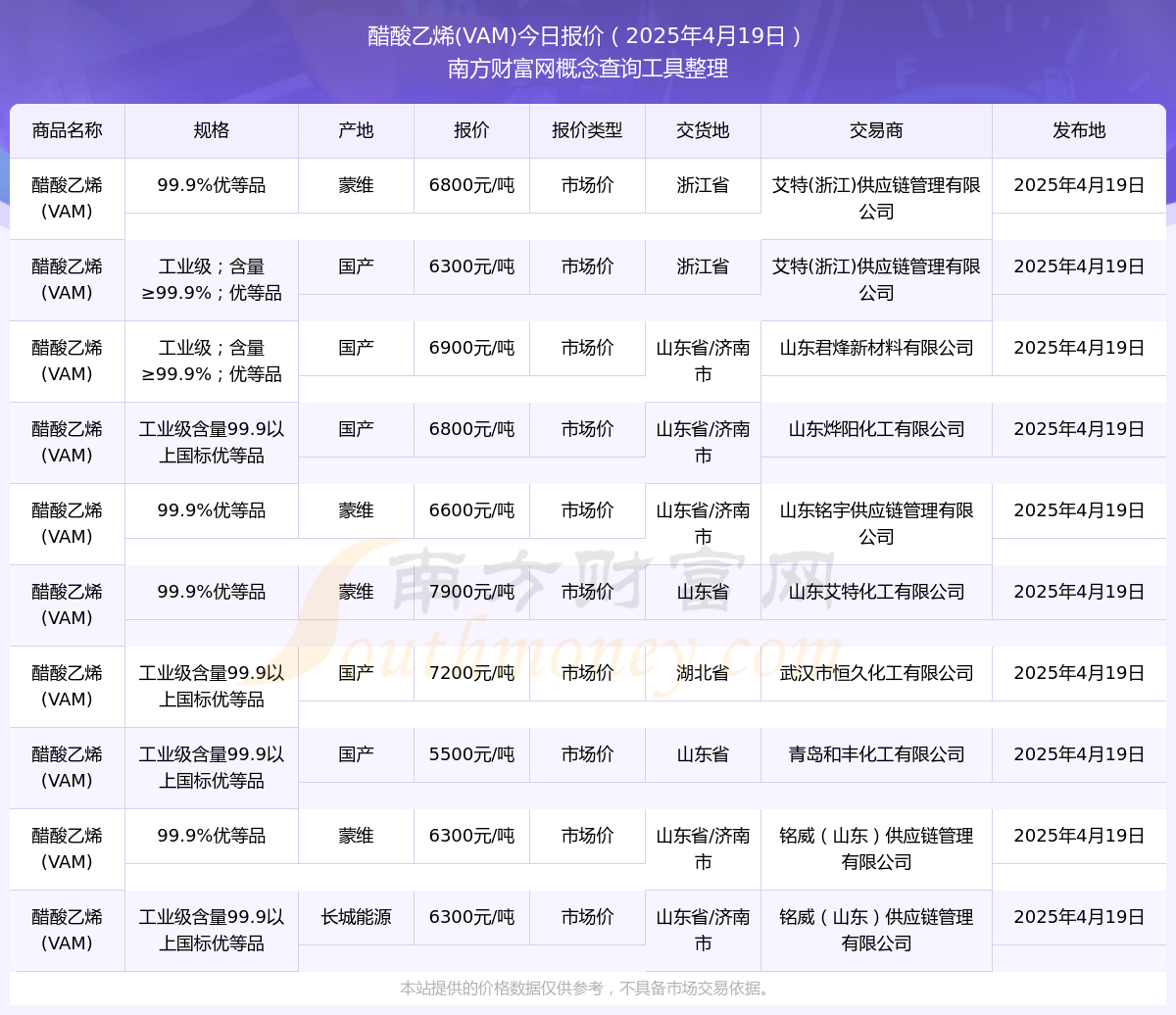Click 2025年4月19日 in the 青岛和丰化工 row

click(x=1079, y=754)
